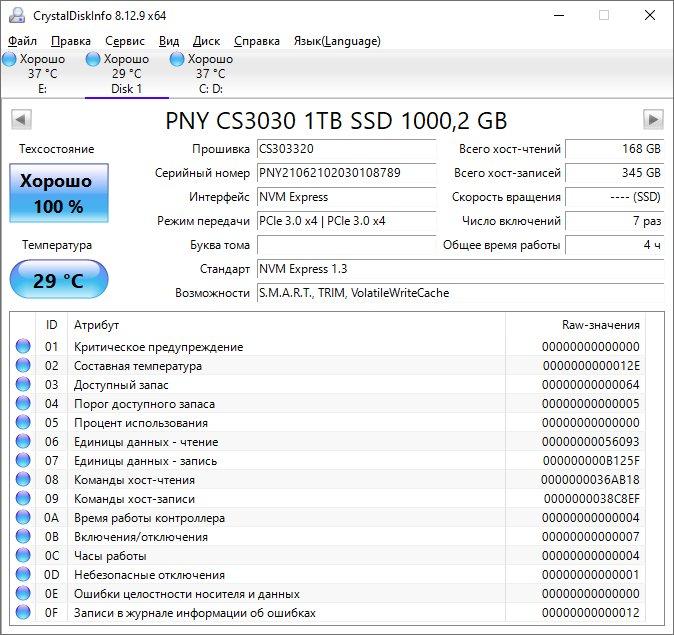The height and width of the screenshot is (635, 674).
Task: Open the Справка menu
Action: pos(257,41)
